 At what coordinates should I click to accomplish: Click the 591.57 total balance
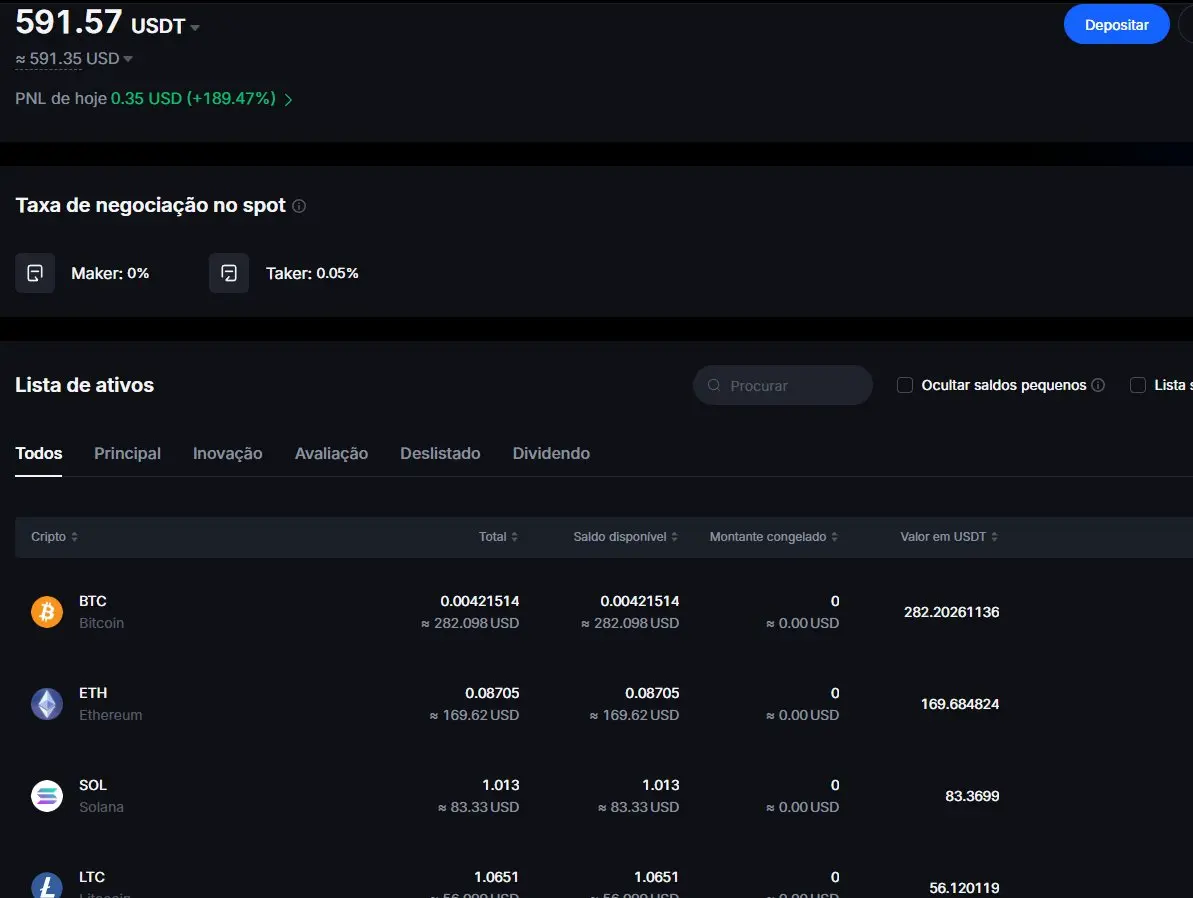click(68, 22)
